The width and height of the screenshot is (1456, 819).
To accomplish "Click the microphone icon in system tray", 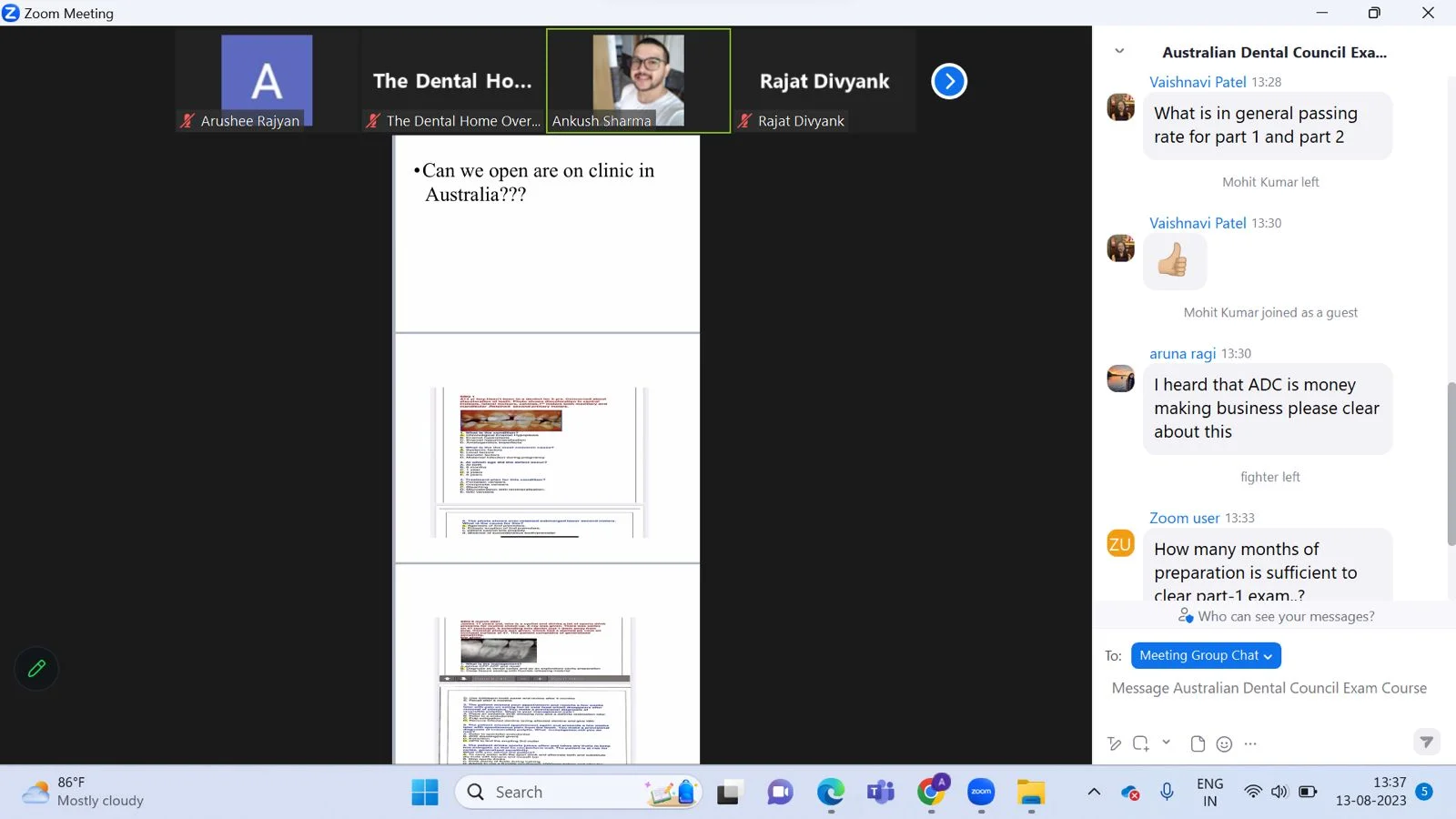I will pos(1167,792).
